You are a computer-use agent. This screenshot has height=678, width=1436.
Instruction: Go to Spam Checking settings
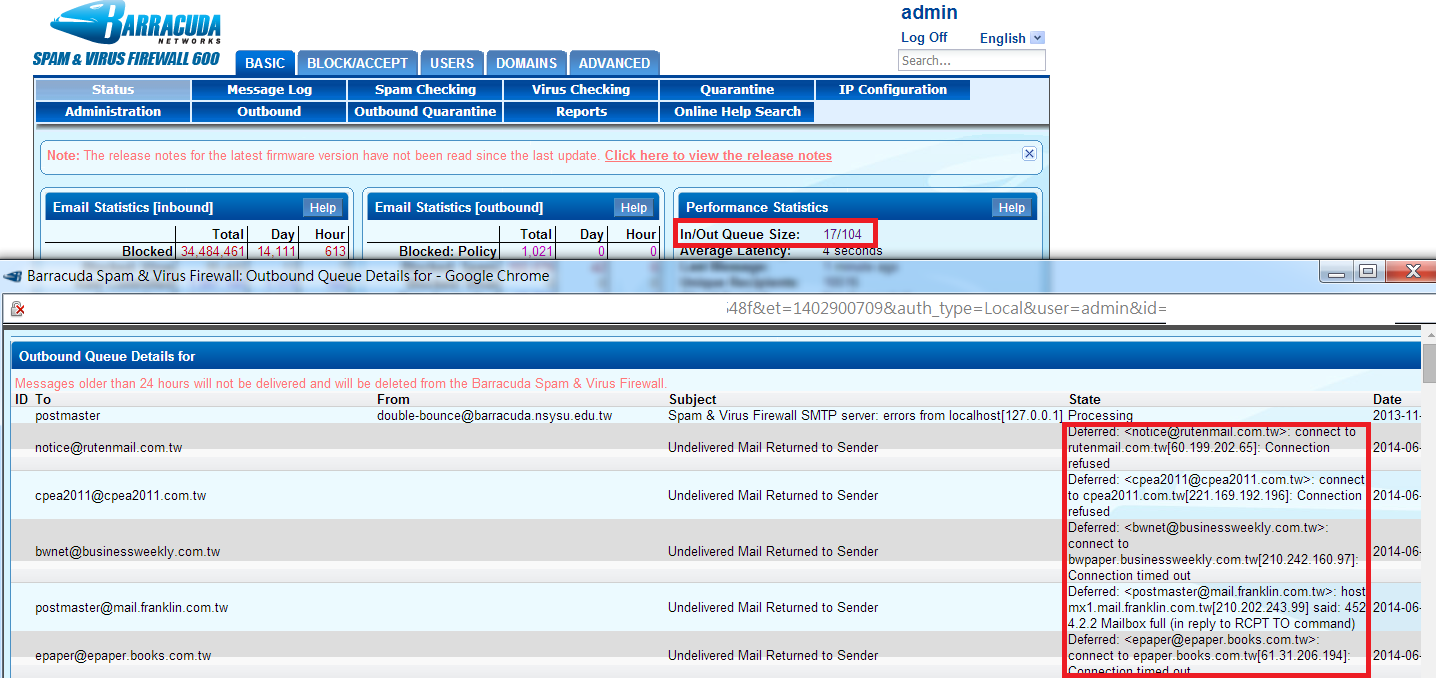pyautogui.click(x=425, y=89)
